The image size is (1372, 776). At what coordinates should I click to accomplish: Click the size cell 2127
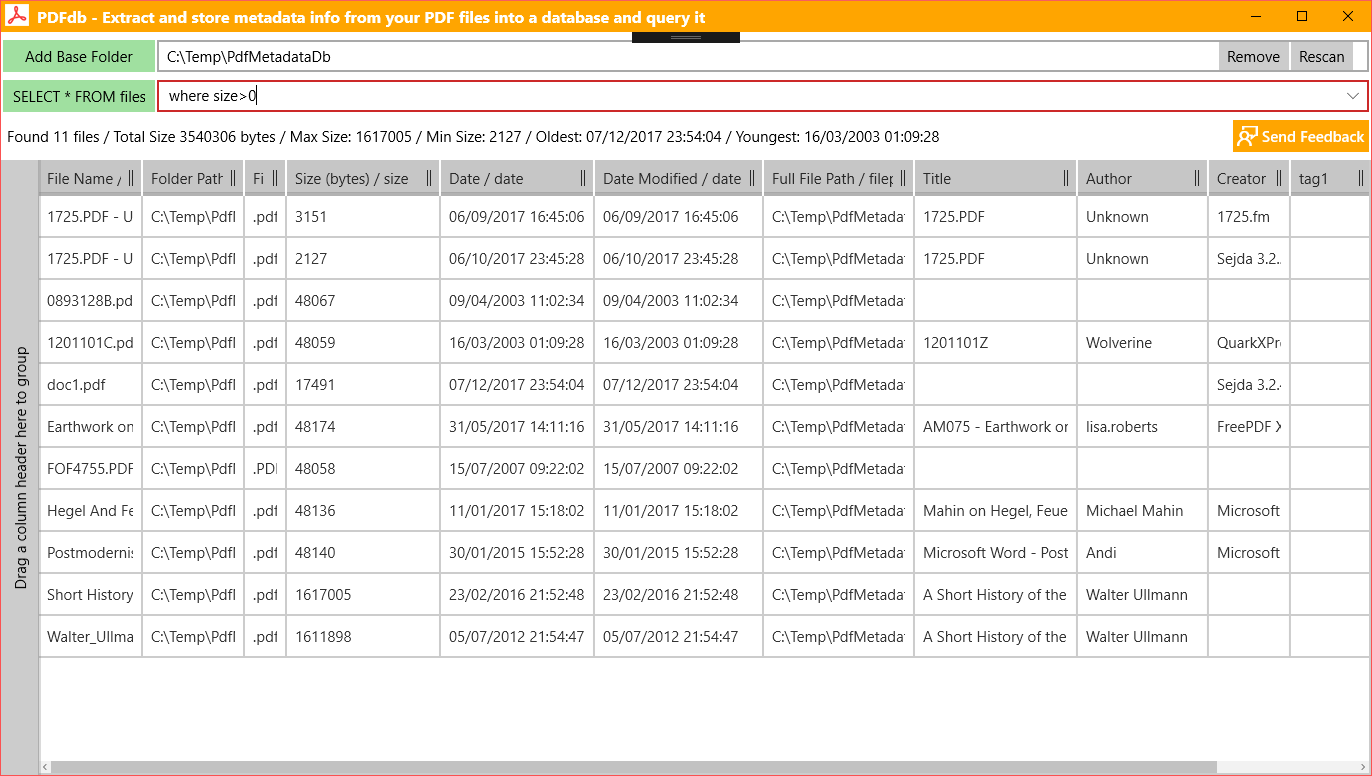pyautogui.click(x=363, y=259)
